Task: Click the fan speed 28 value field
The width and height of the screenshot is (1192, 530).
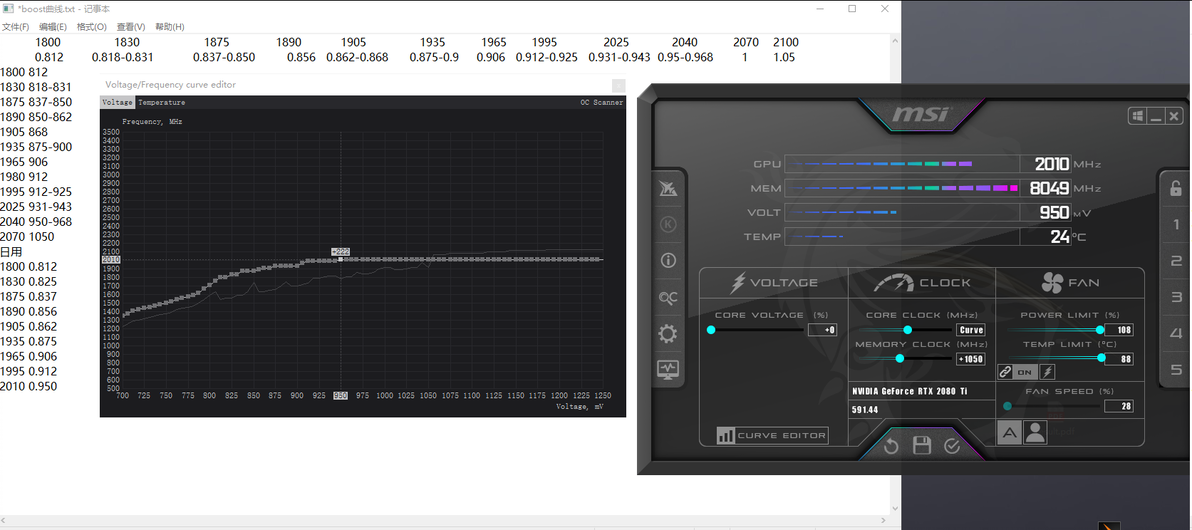Action: [x=1118, y=406]
